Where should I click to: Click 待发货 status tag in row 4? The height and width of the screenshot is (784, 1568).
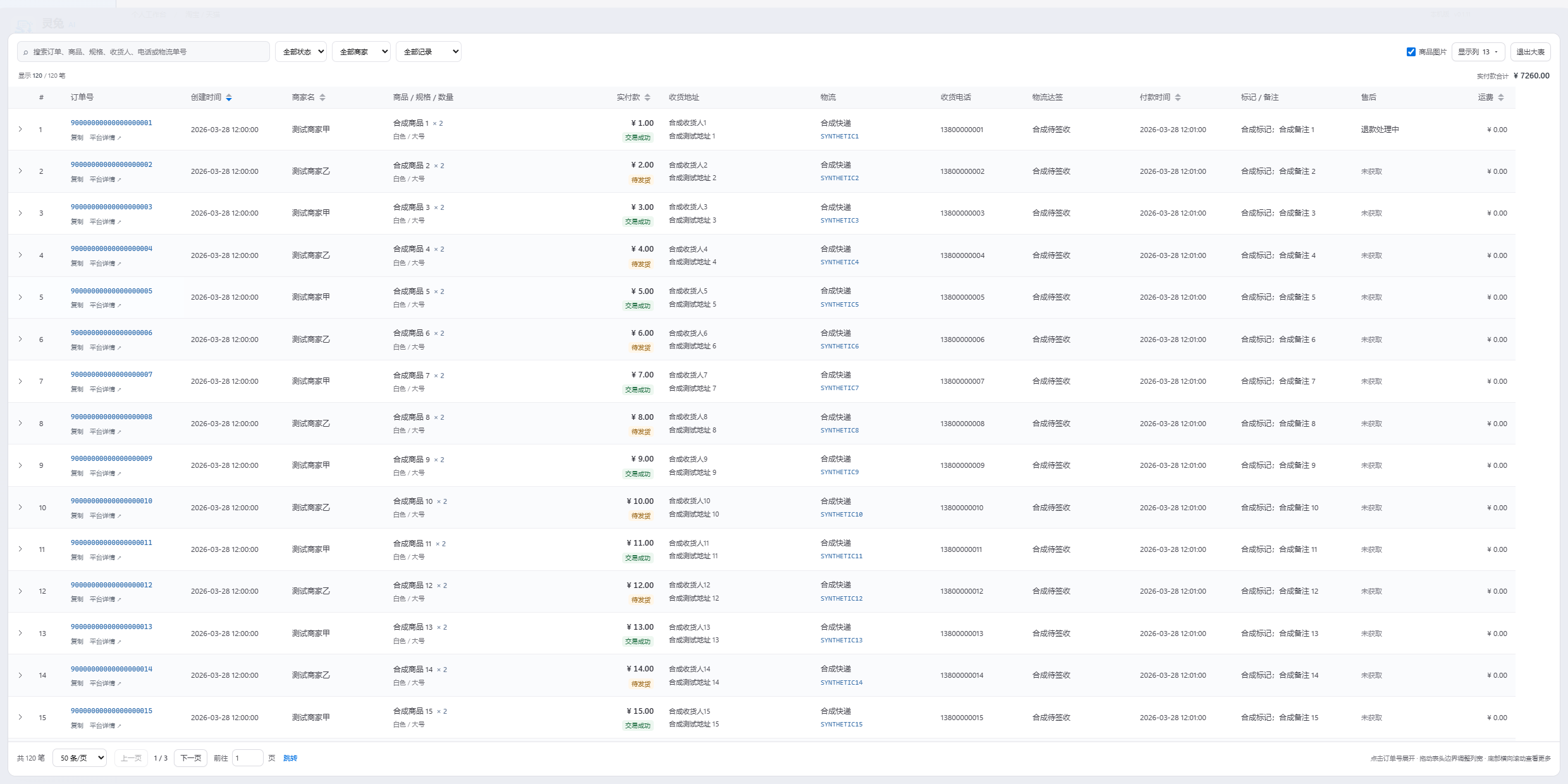(x=640, y=264)
